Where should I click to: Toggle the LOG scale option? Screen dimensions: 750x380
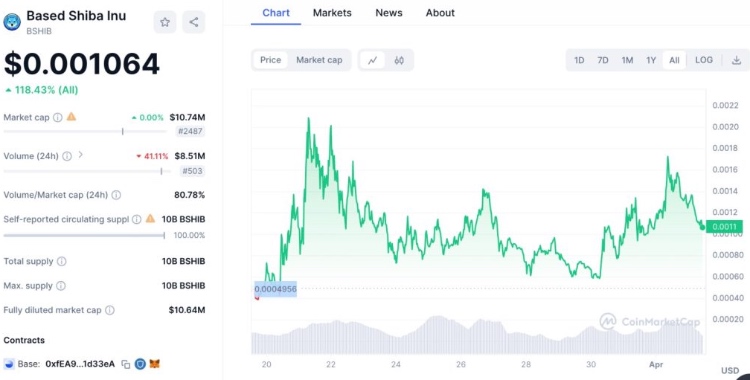[704, 60]
